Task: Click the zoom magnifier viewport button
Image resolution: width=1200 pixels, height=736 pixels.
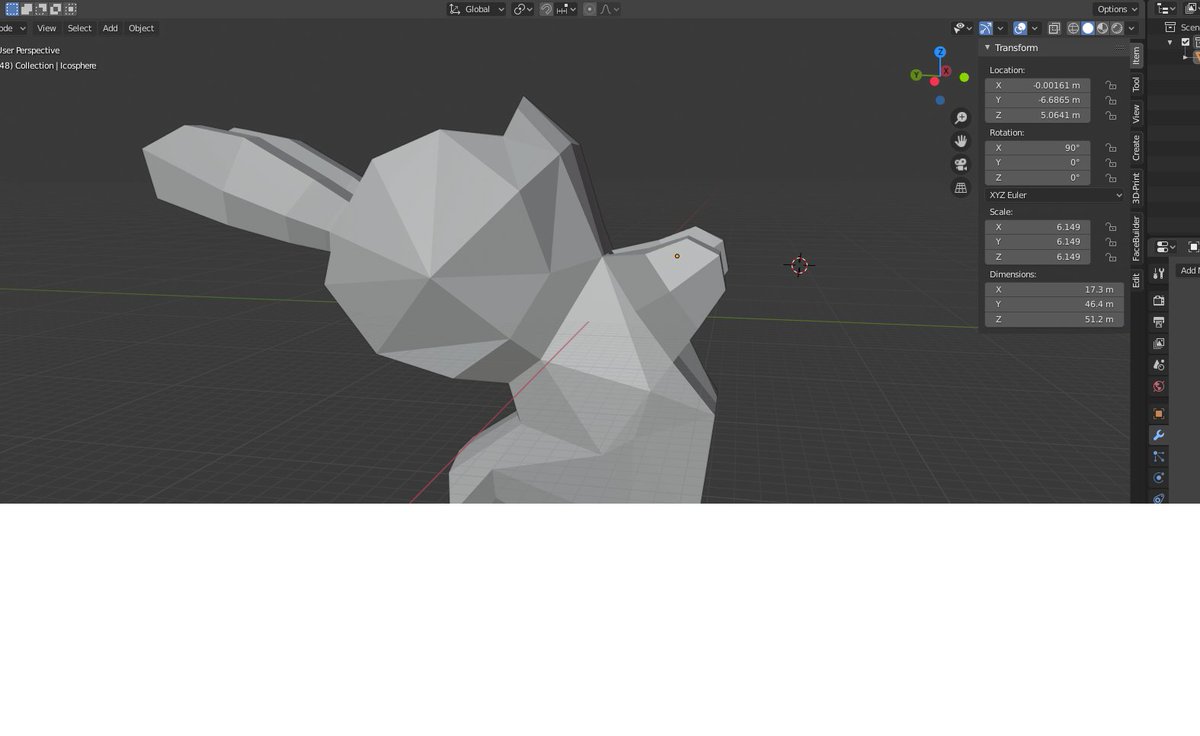Action: tap(961, 117)
